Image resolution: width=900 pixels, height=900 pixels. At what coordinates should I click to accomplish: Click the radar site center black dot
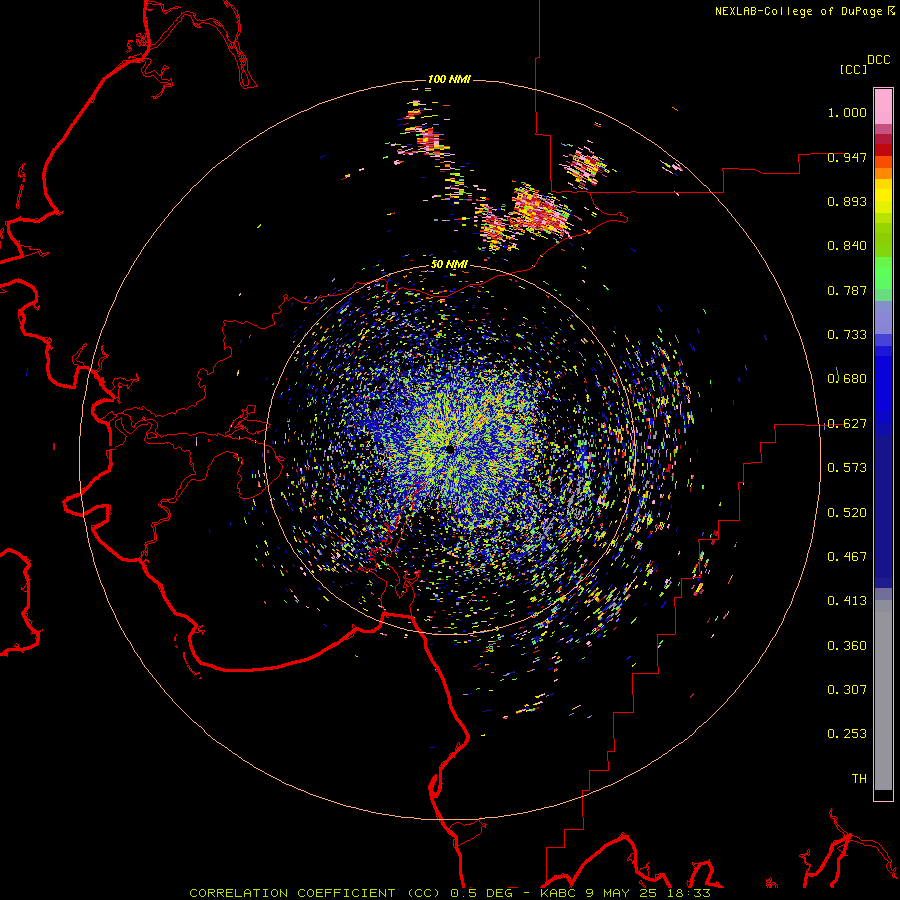pyautogui.click(x=450, y=449)
